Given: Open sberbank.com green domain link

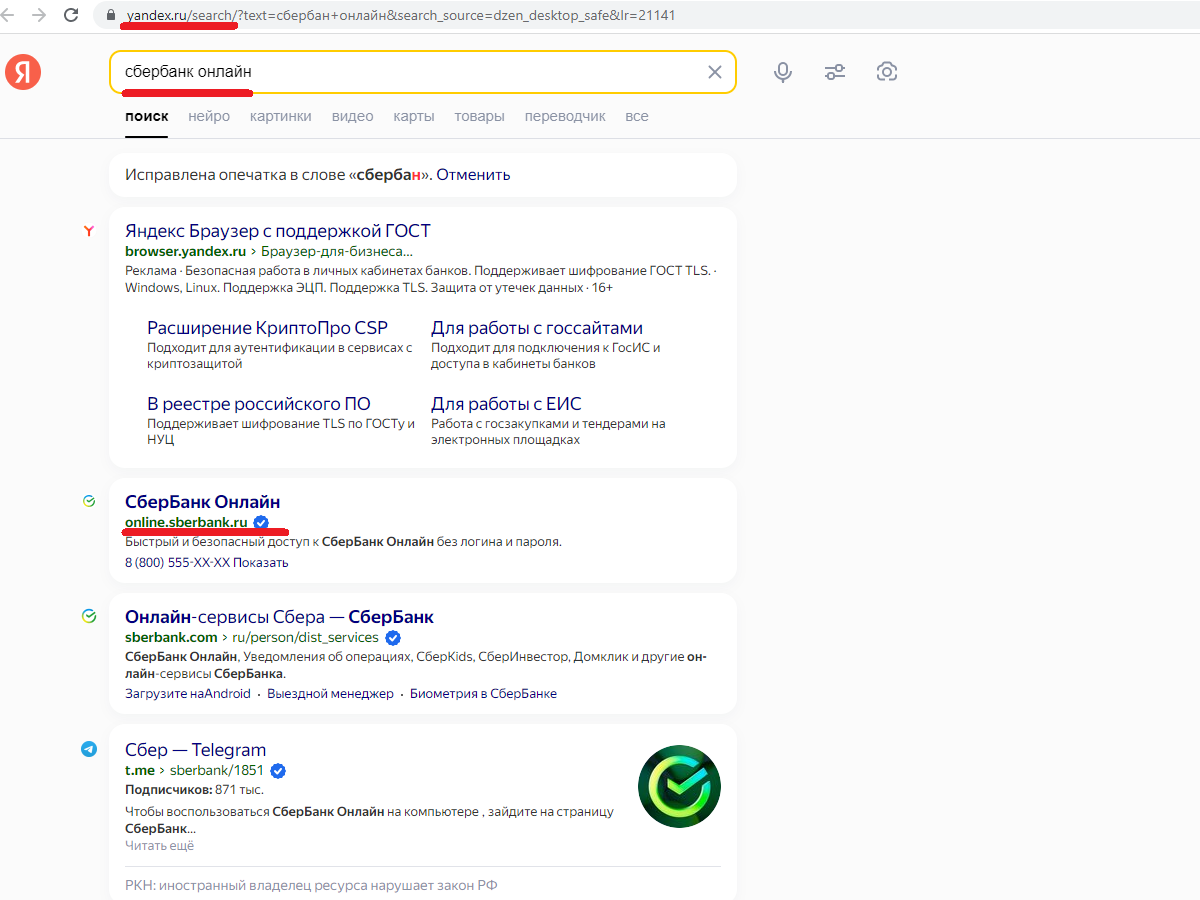Looking at the screenshot, I should click(171, 637).
